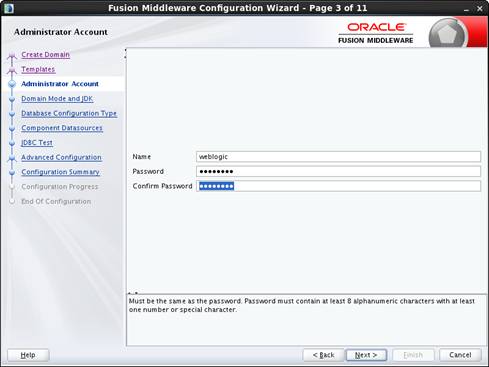Click the Component Datasources step bullet

click(12, 128)
